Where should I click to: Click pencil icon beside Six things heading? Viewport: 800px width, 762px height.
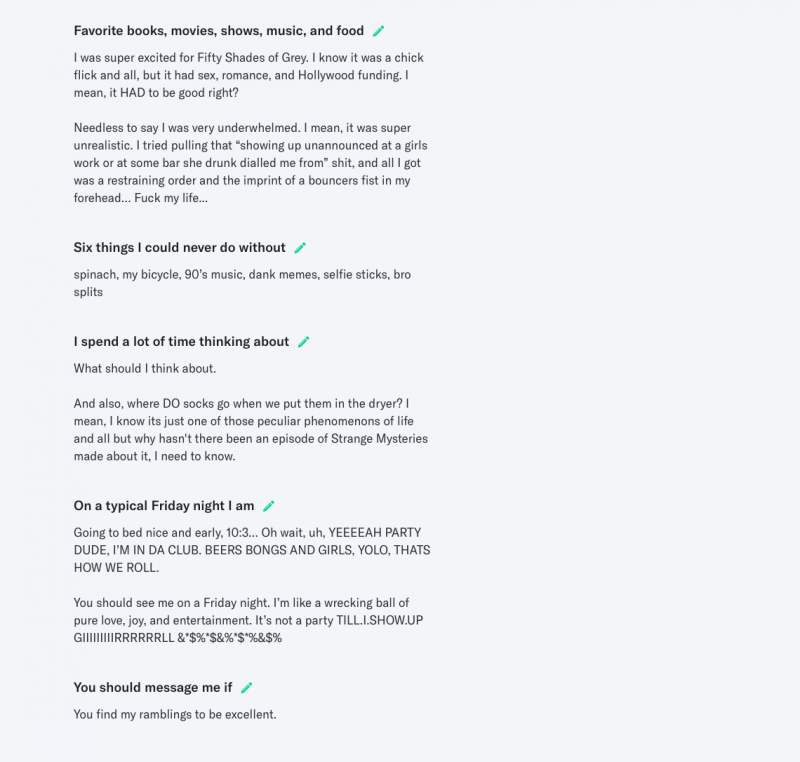coord(300,248)
